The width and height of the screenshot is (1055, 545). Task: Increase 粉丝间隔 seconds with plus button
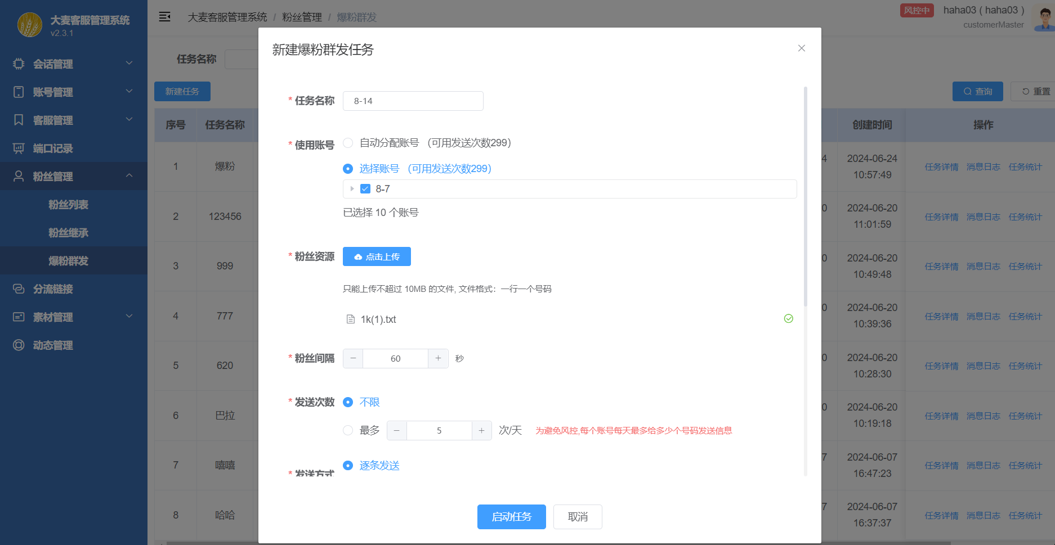438,359
